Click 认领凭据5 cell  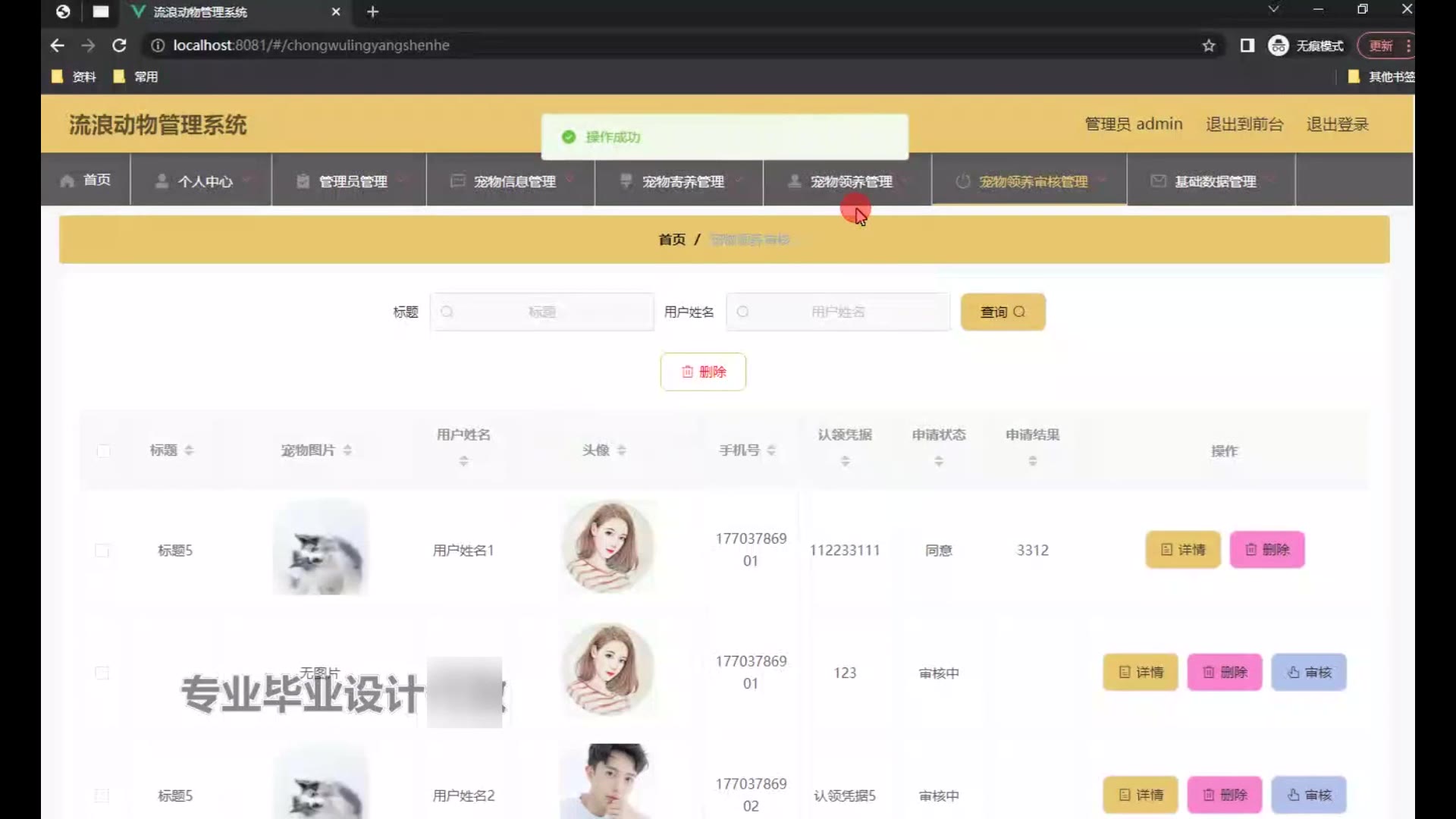845,795
